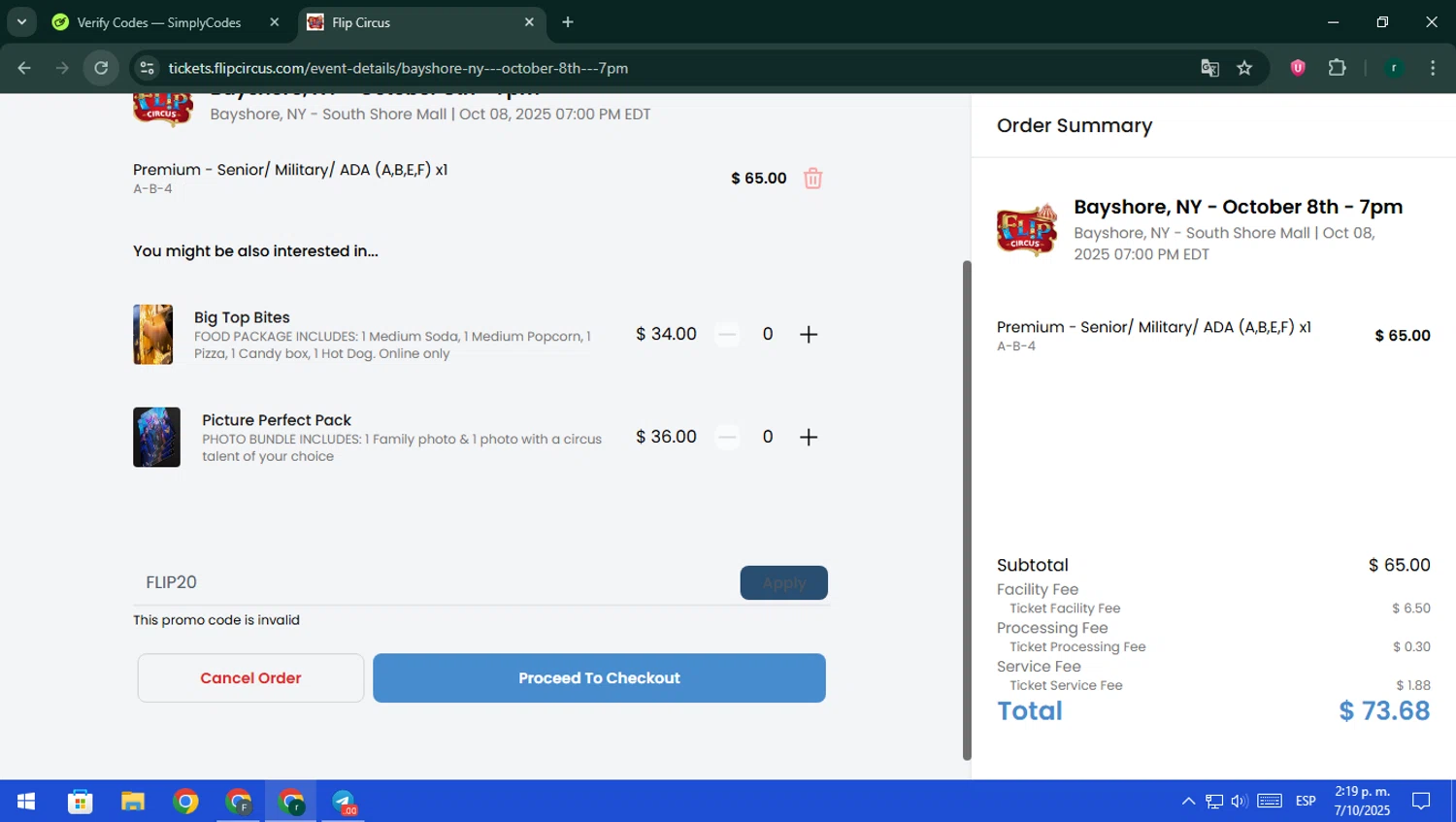Switch the ESP input language

pyautogui.click(x=1306, y=802)
